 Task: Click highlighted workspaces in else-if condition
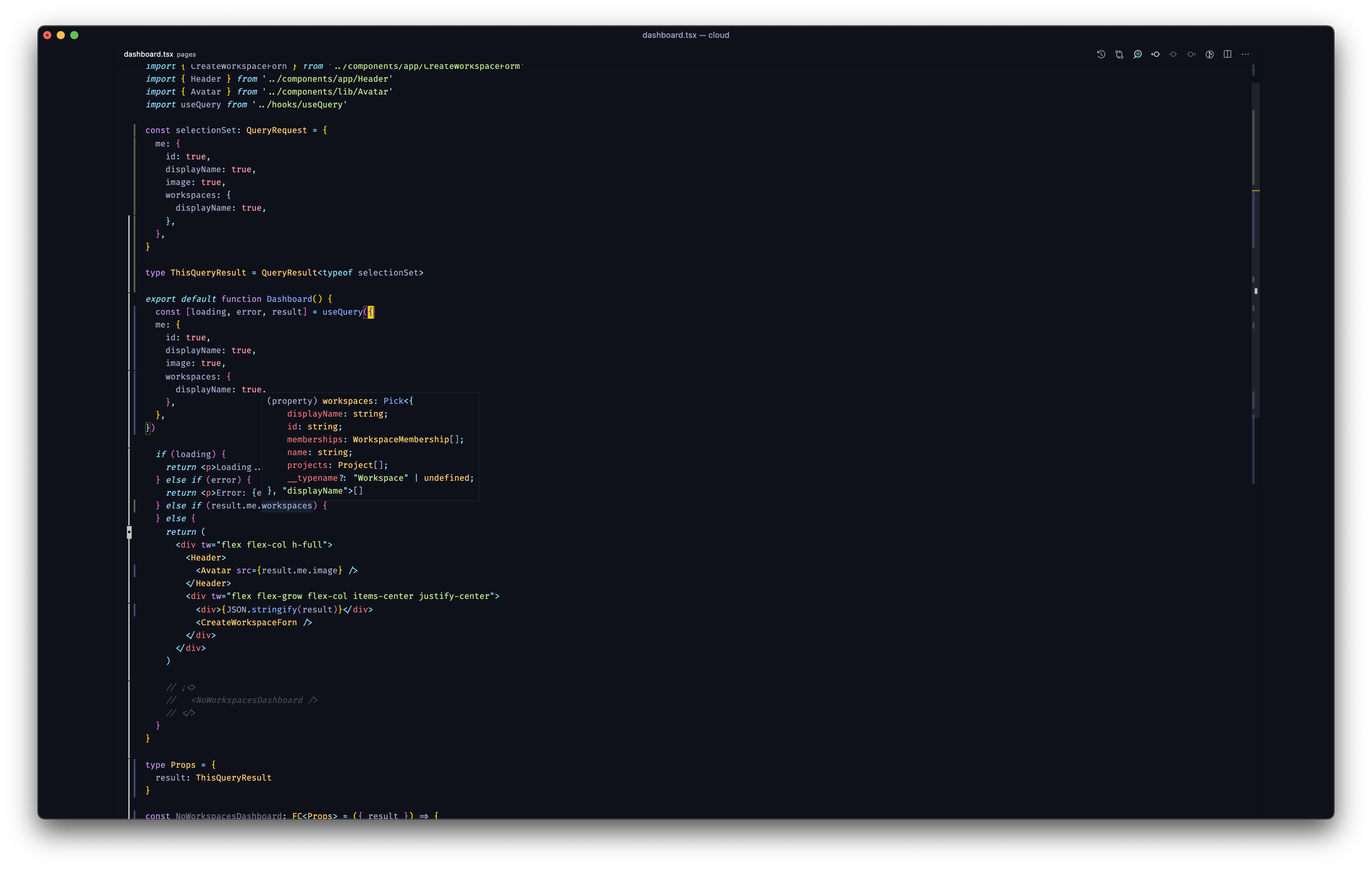click(x=287, y=505)
